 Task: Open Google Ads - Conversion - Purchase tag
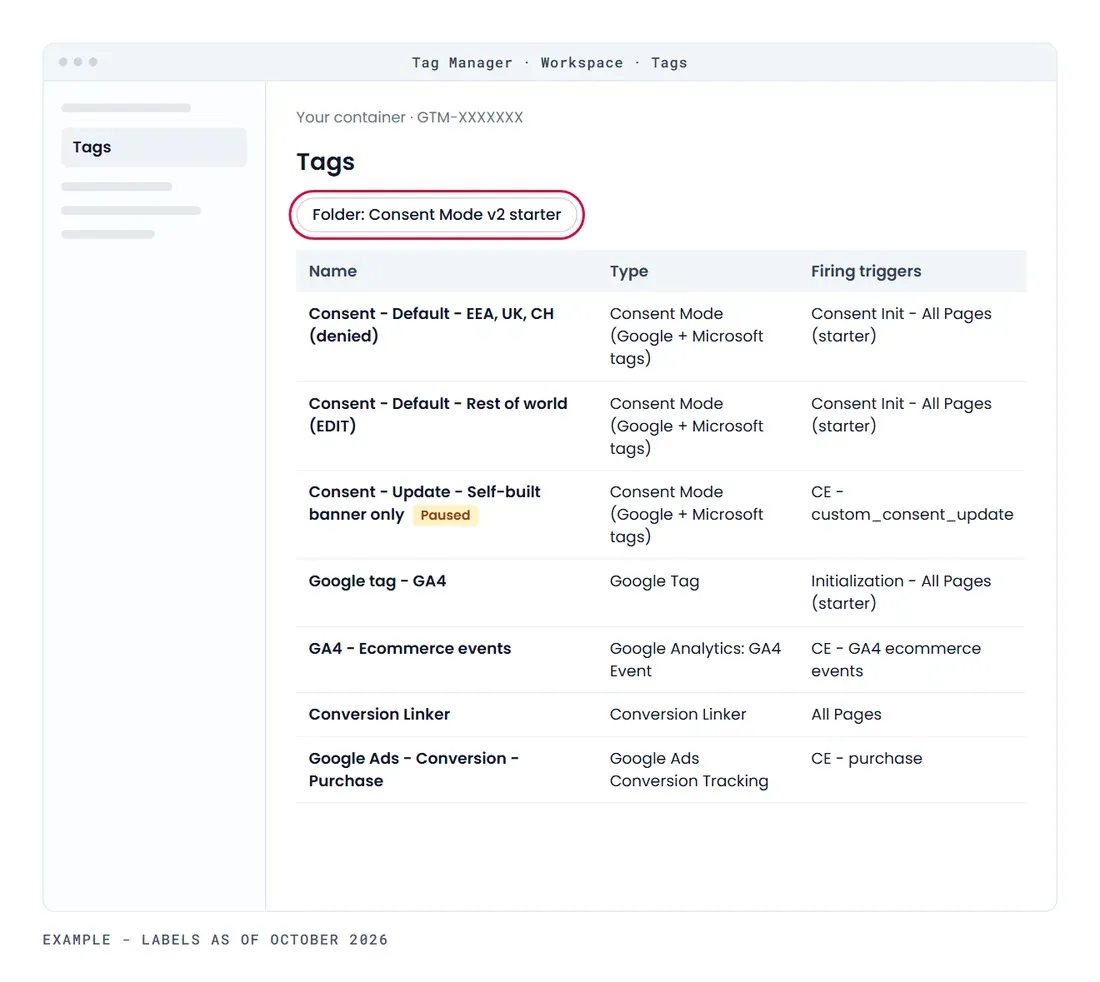tap(413, 769)
